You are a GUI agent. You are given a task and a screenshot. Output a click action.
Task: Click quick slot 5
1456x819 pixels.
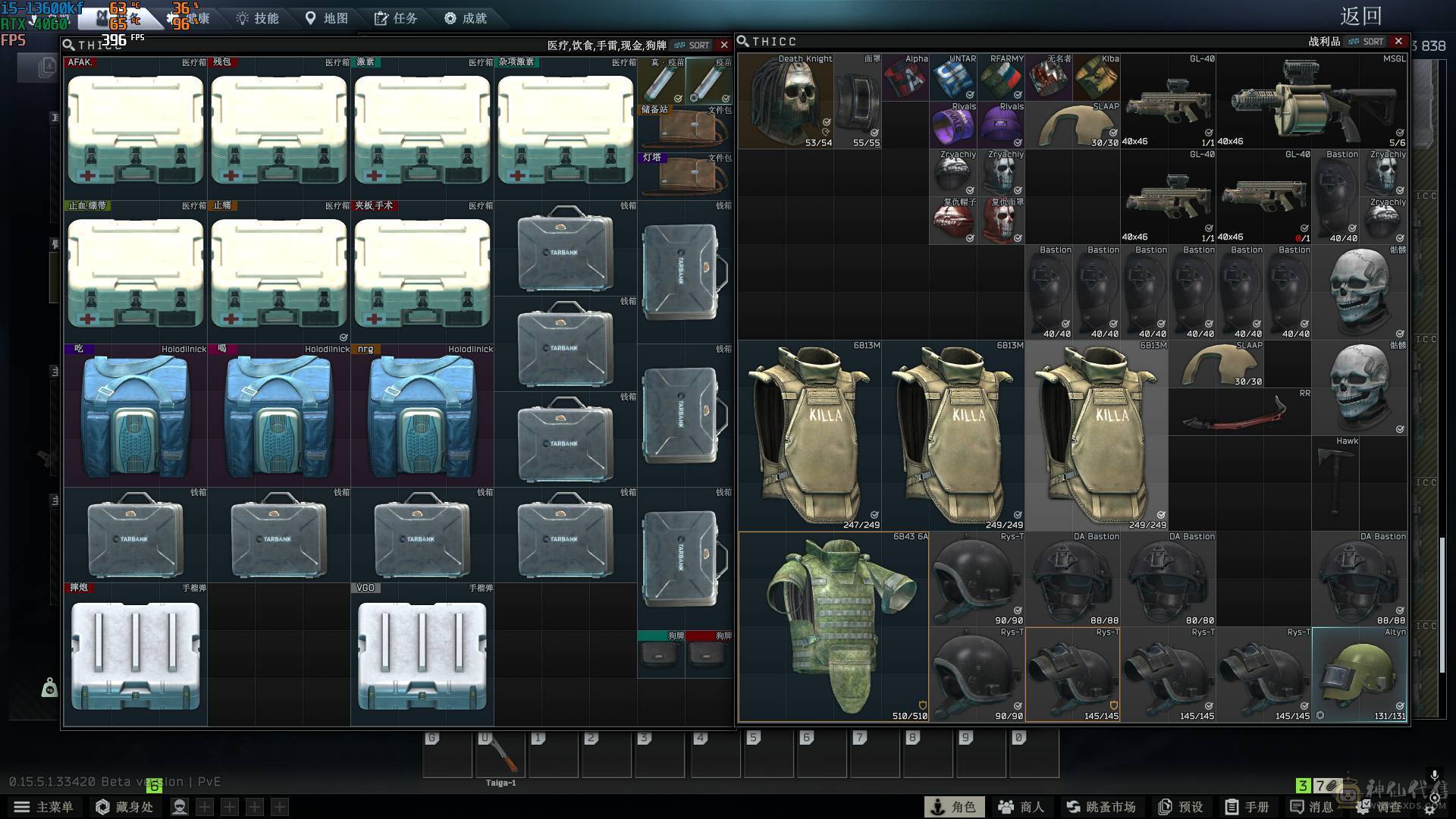pos(769,754)
